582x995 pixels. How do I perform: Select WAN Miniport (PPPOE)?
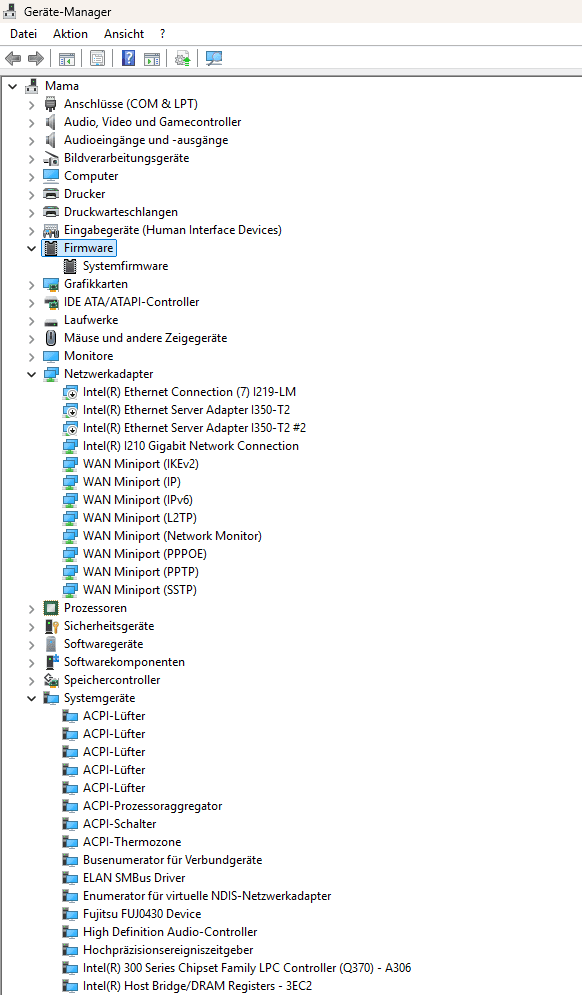pos(145,554)
